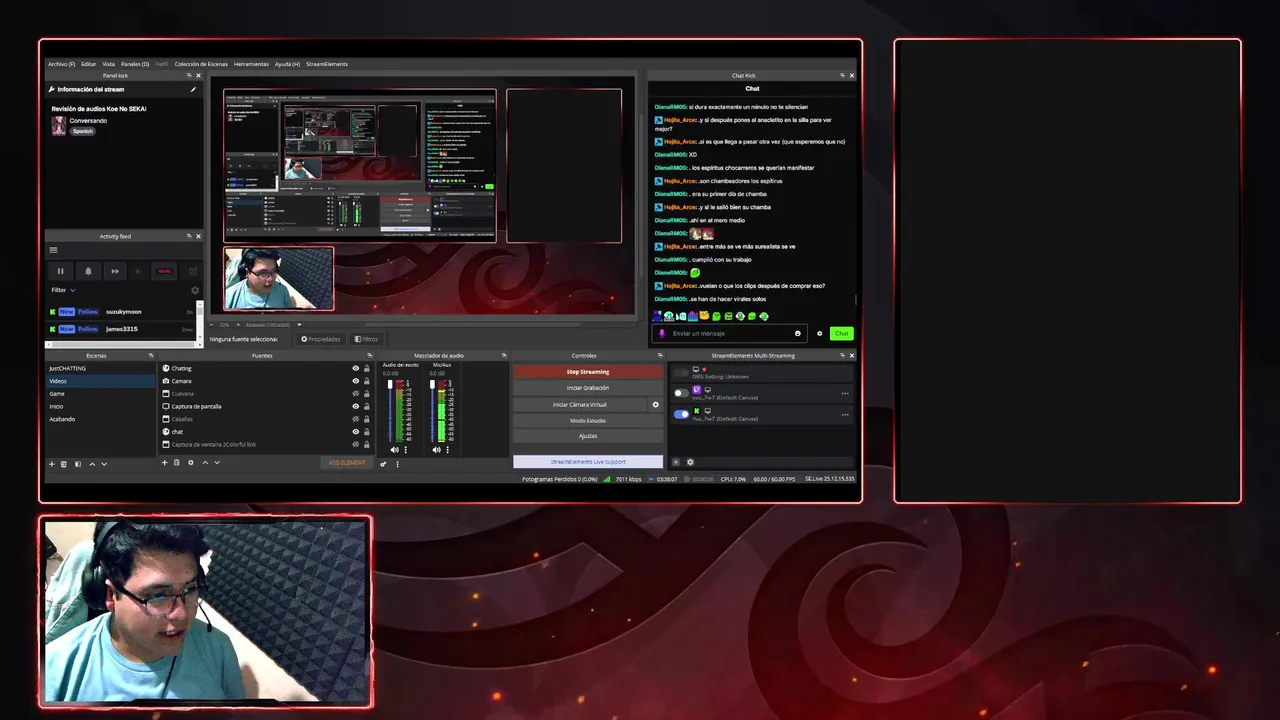The width and height of the screenshot is (1280, 720).
Task: Click the chat message input field
Action: pyautogui.click(x=730, y=334)
